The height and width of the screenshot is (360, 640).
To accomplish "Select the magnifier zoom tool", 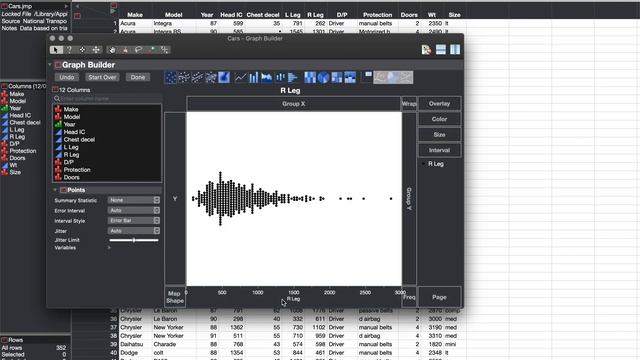I will point(151,50).
